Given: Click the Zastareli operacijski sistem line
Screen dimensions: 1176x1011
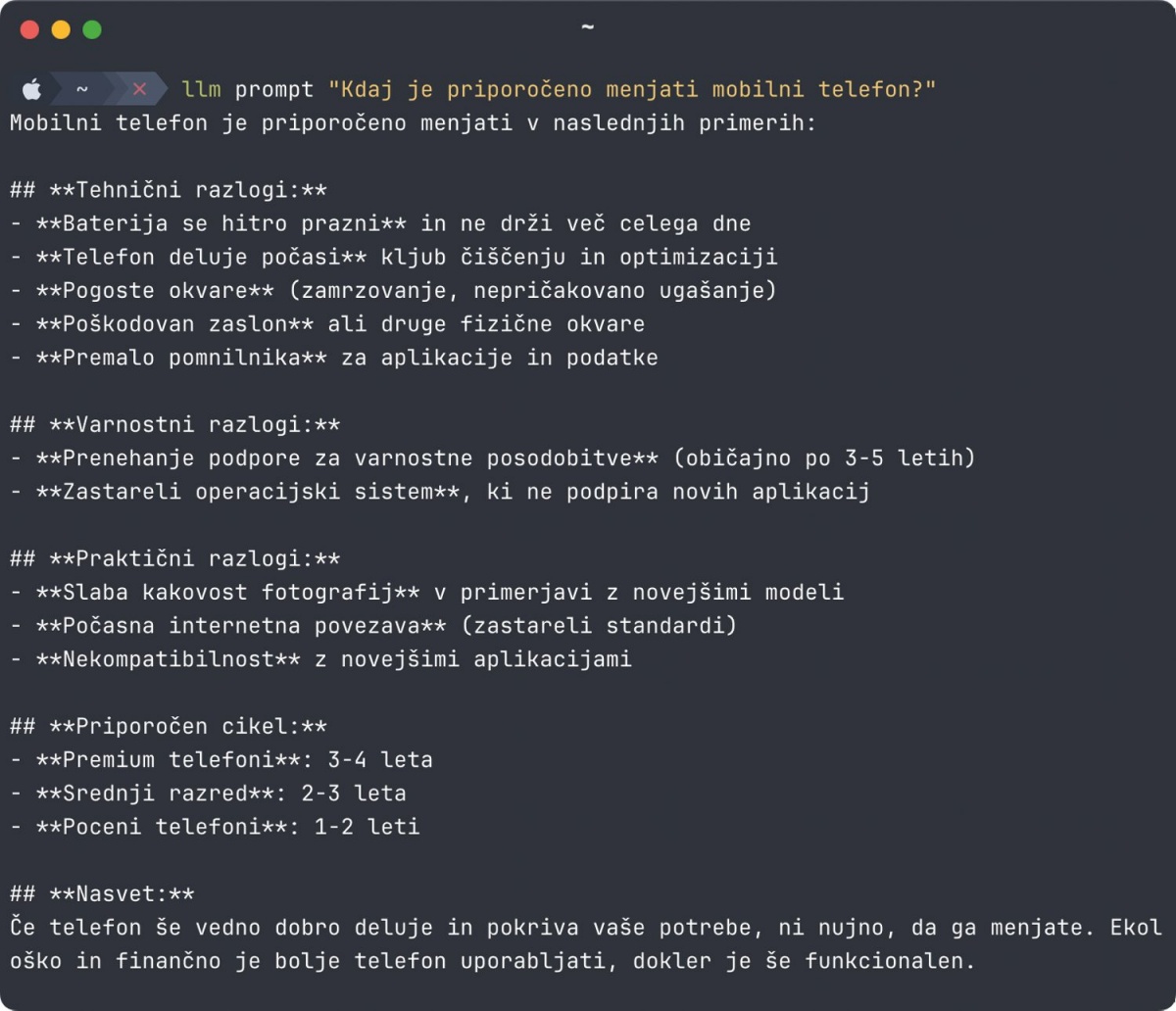Looking at the screenshot, I should tap(440, 492).
